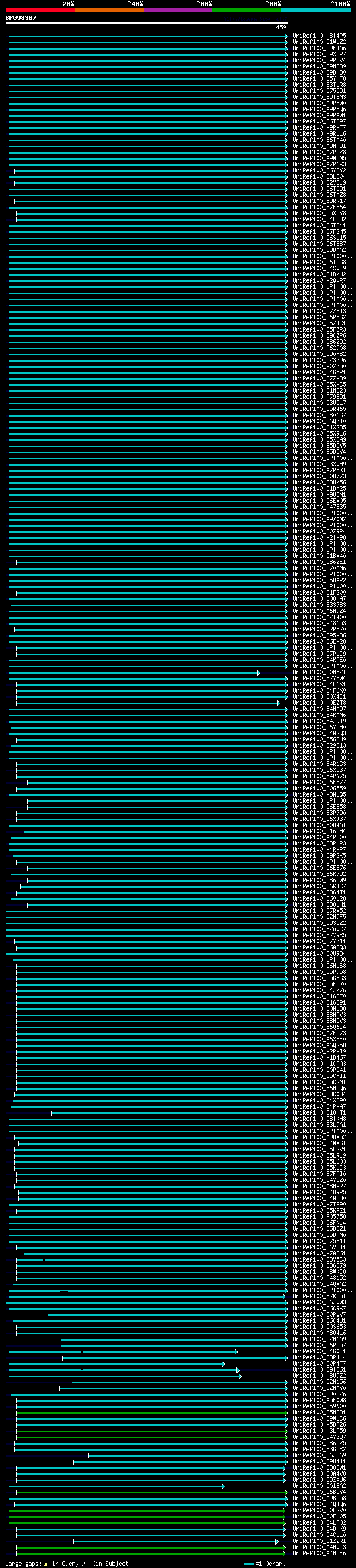The width and height of the screenshot is (356, 1568).
Task: Select the UniRef100_C6JT69 label
Action: (x=319, y=1455)
